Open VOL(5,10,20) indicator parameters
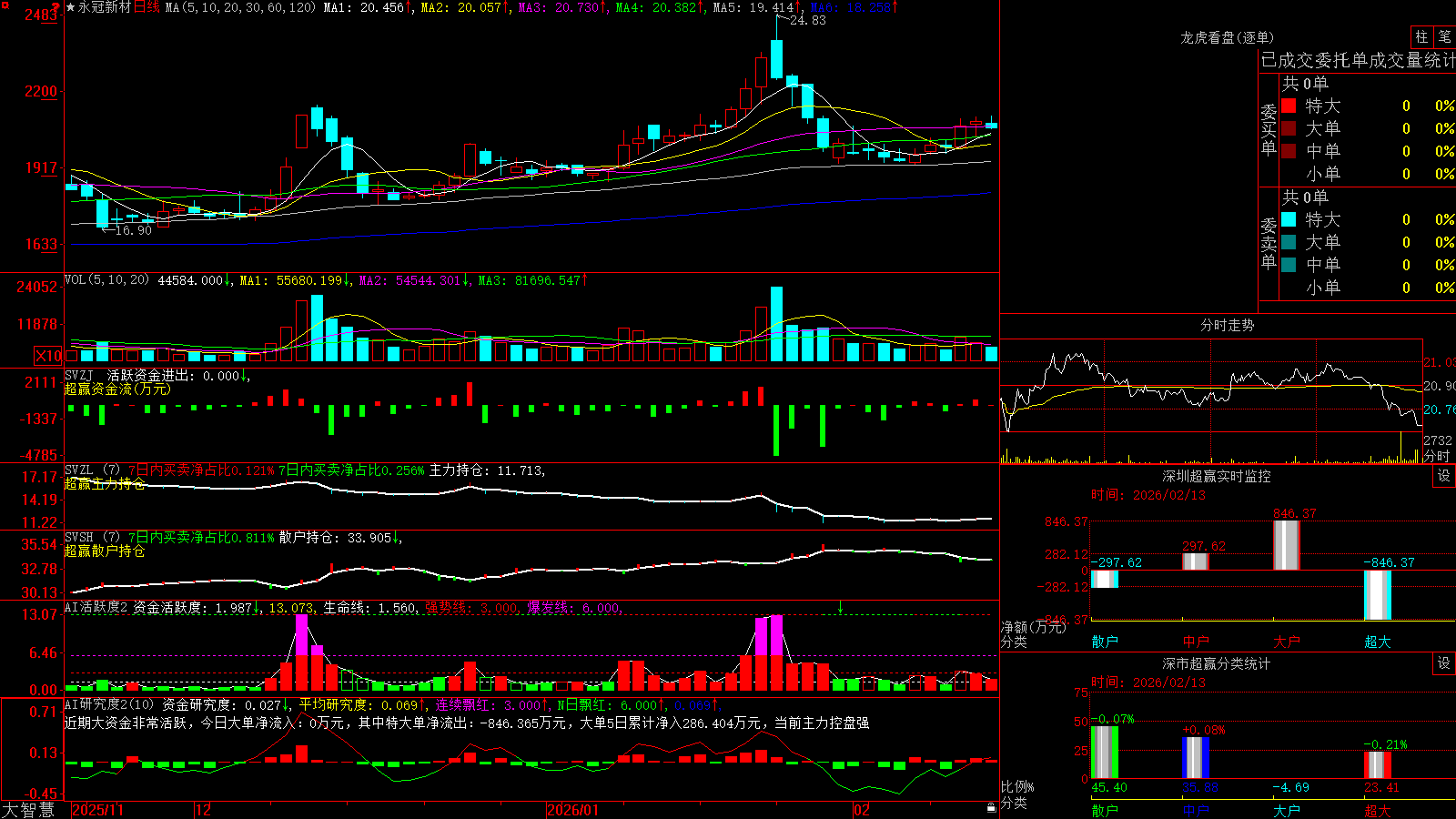 coord(106,280)
